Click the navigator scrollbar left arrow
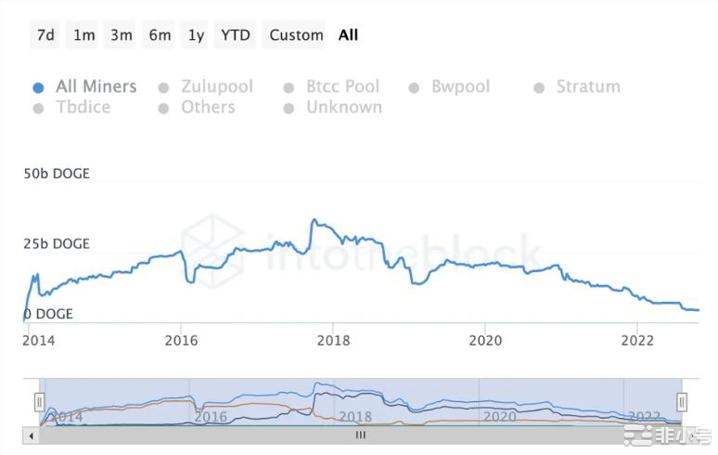 point(32,435)
